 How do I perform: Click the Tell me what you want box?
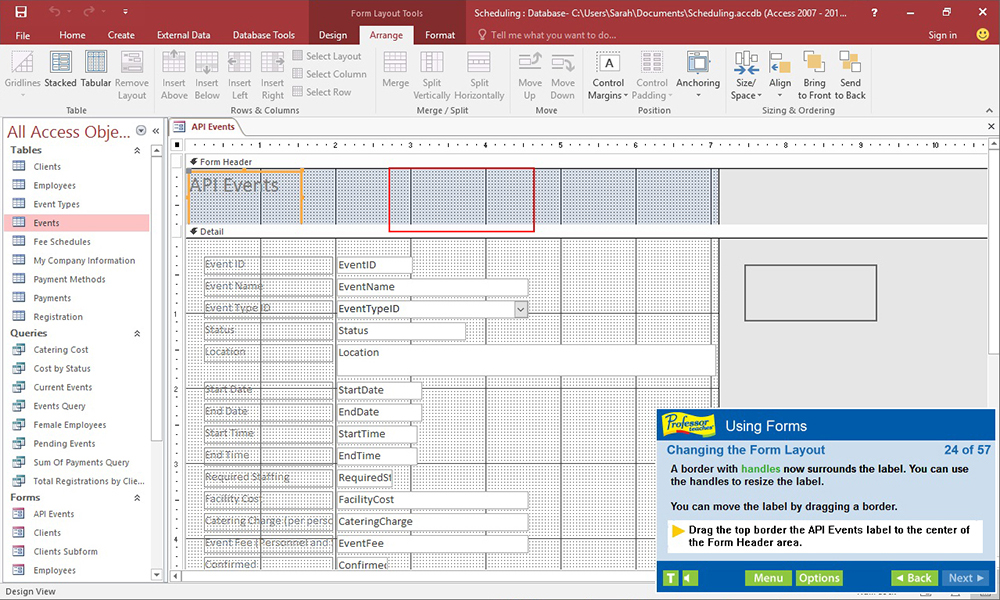547,35
